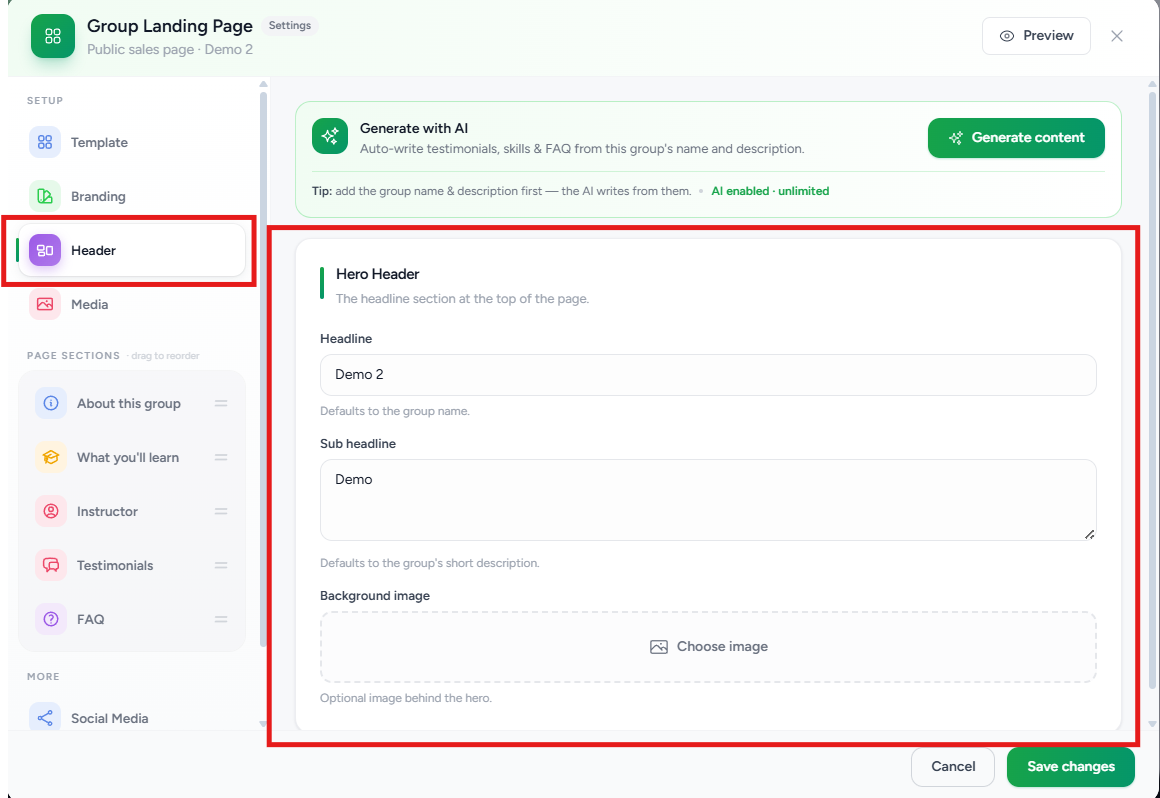This screenshot has height=798, width=1160.
Task: Open the Template setup section
Action: pos(132,142)
